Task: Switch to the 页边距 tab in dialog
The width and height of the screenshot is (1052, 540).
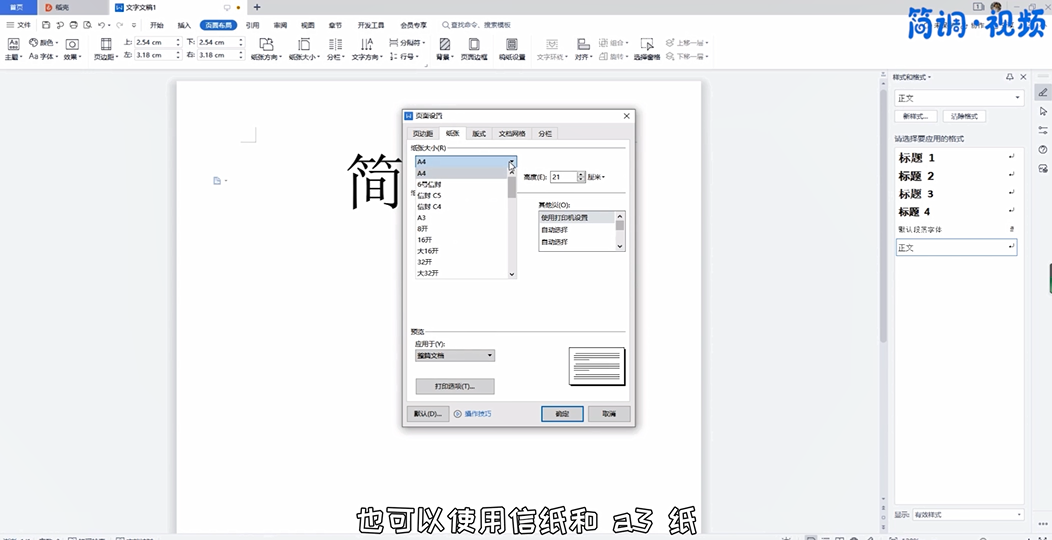Action: coord(423,133)
